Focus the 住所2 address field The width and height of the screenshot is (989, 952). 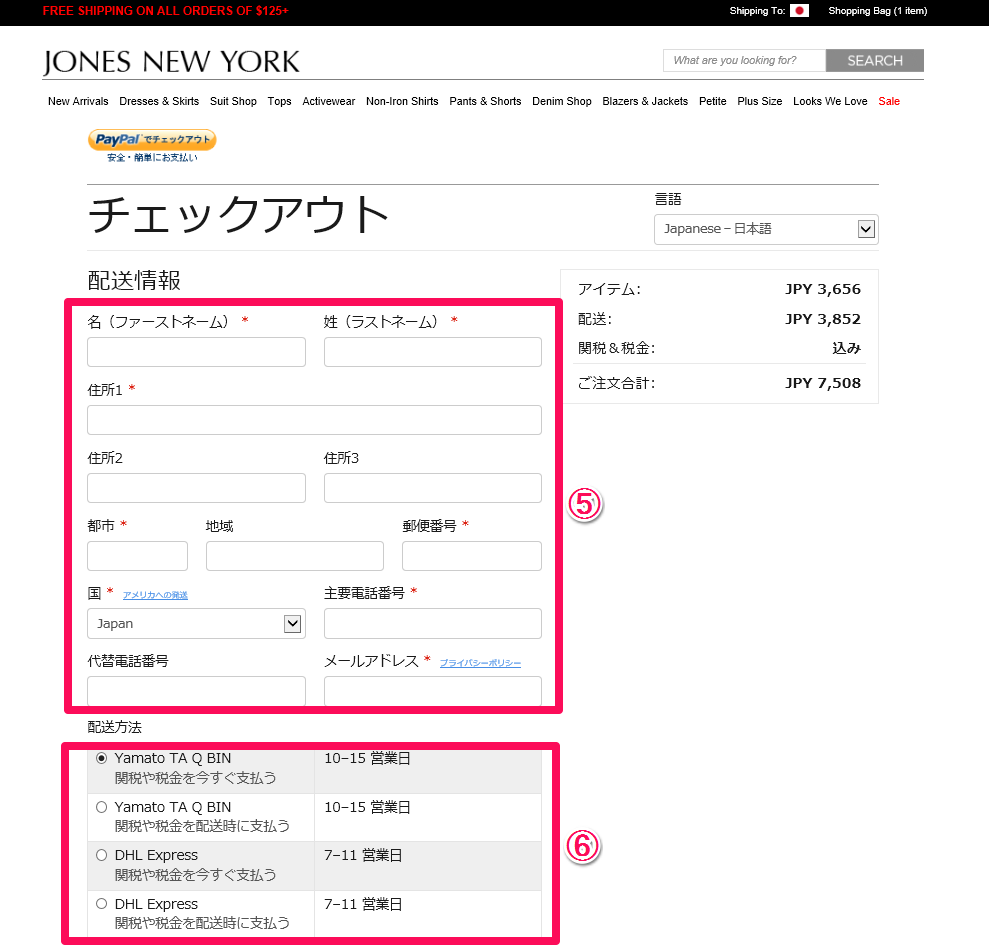196,488
